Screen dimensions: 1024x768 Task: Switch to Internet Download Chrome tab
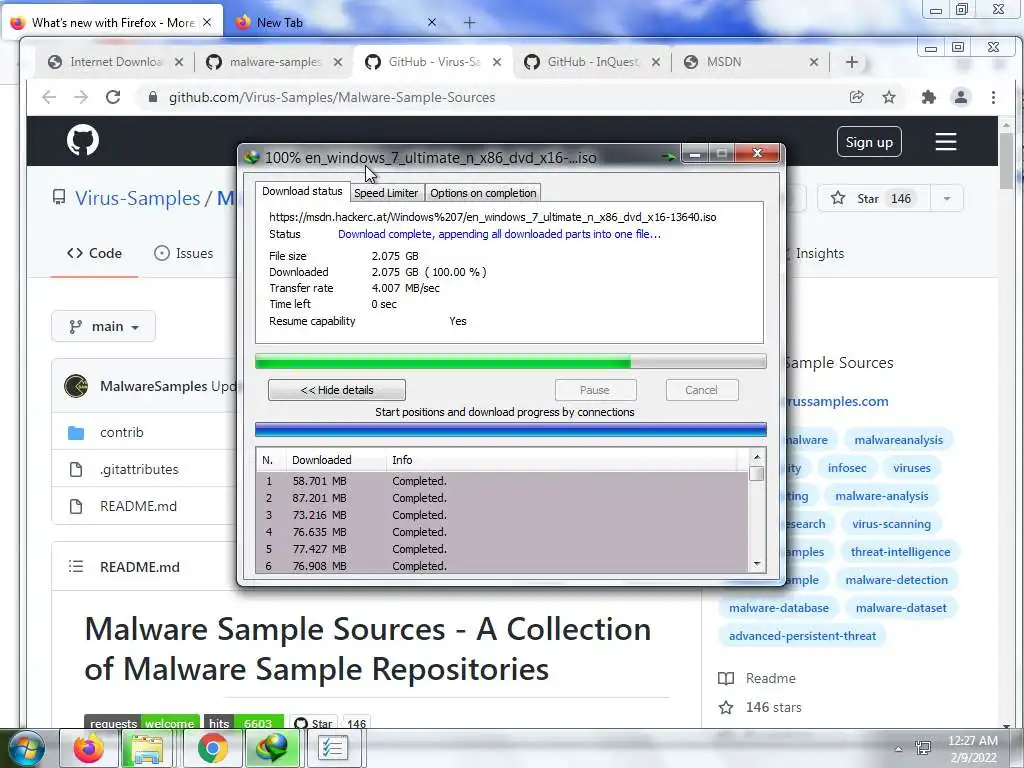click(115, 62)
